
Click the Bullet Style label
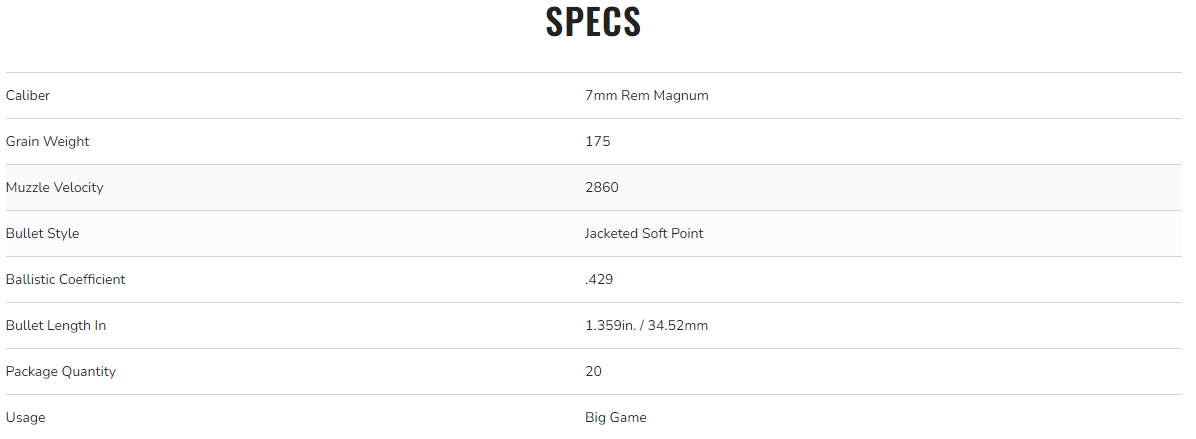coord(42,234)
